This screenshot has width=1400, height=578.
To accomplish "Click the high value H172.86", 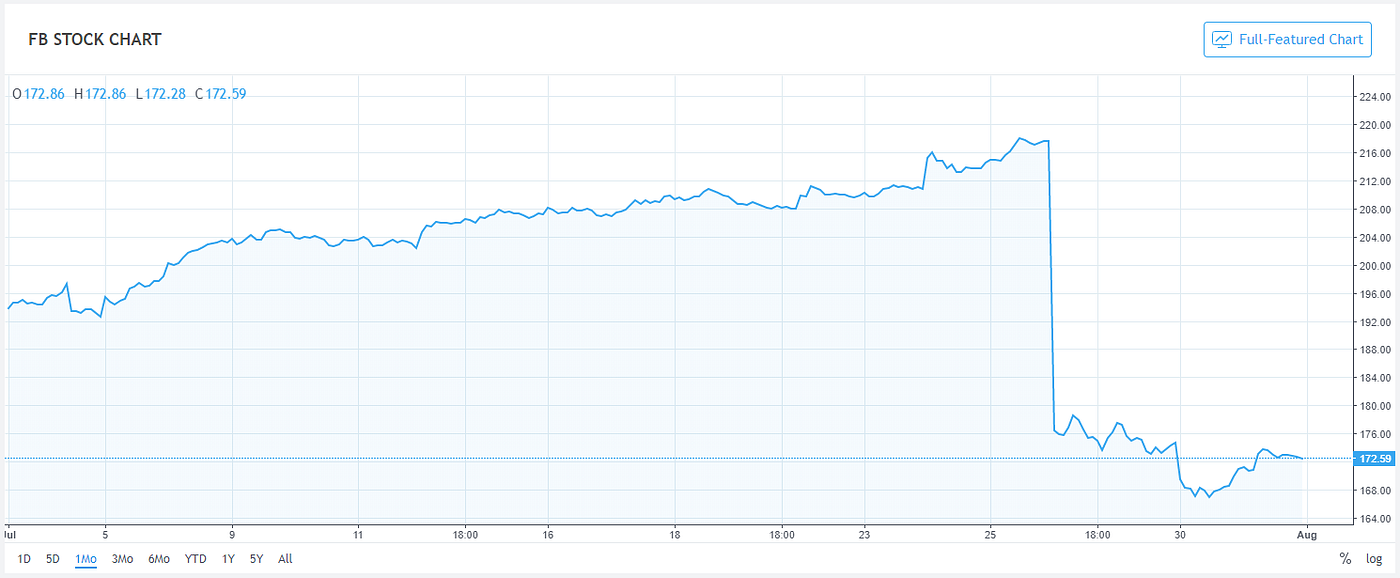I will coord(100,94).
